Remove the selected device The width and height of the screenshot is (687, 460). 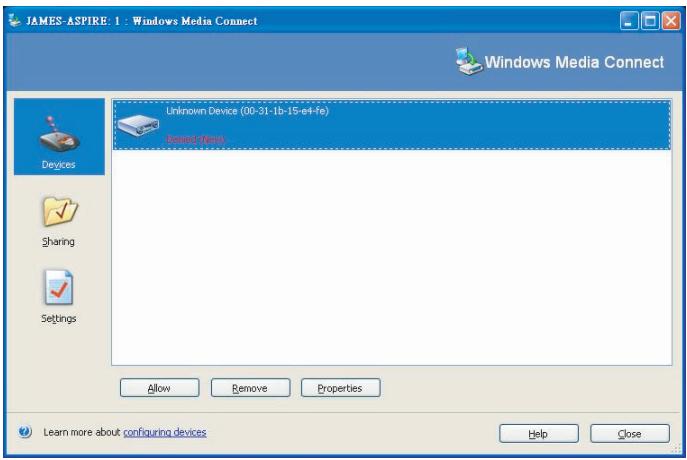pos(250,388)
